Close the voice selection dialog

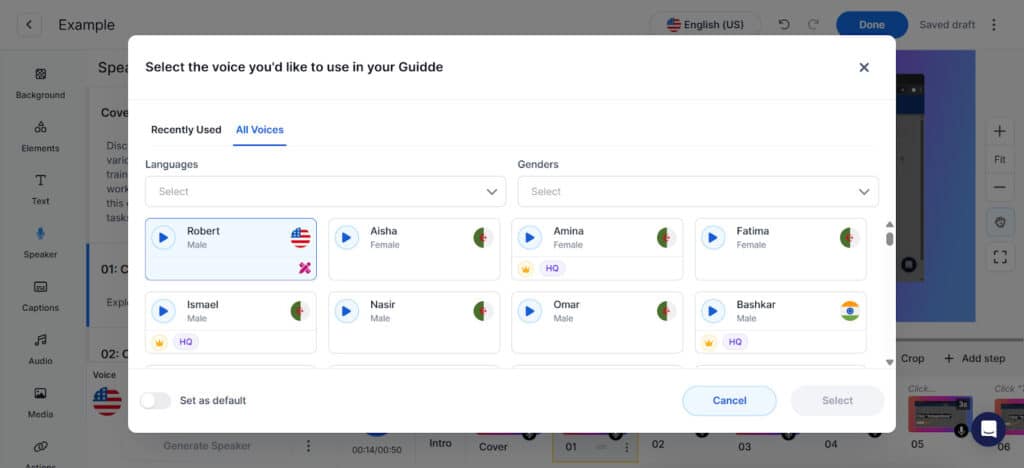(864, 67)
